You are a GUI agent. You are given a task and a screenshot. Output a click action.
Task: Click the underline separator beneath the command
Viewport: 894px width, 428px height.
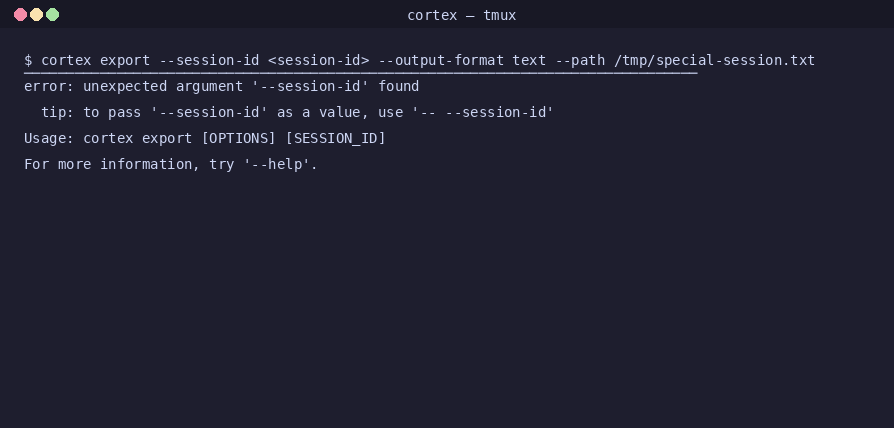tap(361, 73)
